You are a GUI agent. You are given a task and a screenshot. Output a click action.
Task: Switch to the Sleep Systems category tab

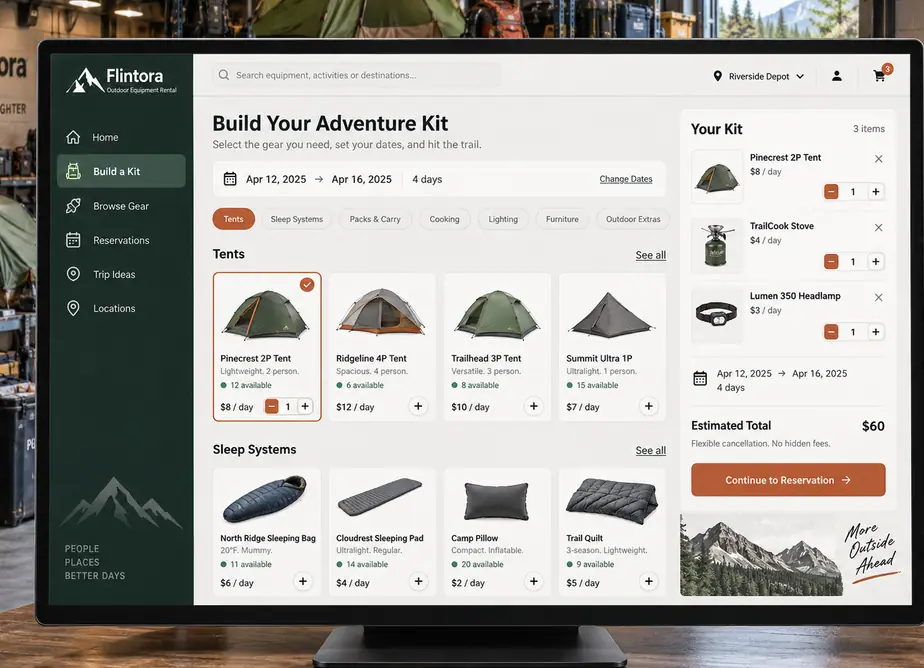[x=296, y=219]
